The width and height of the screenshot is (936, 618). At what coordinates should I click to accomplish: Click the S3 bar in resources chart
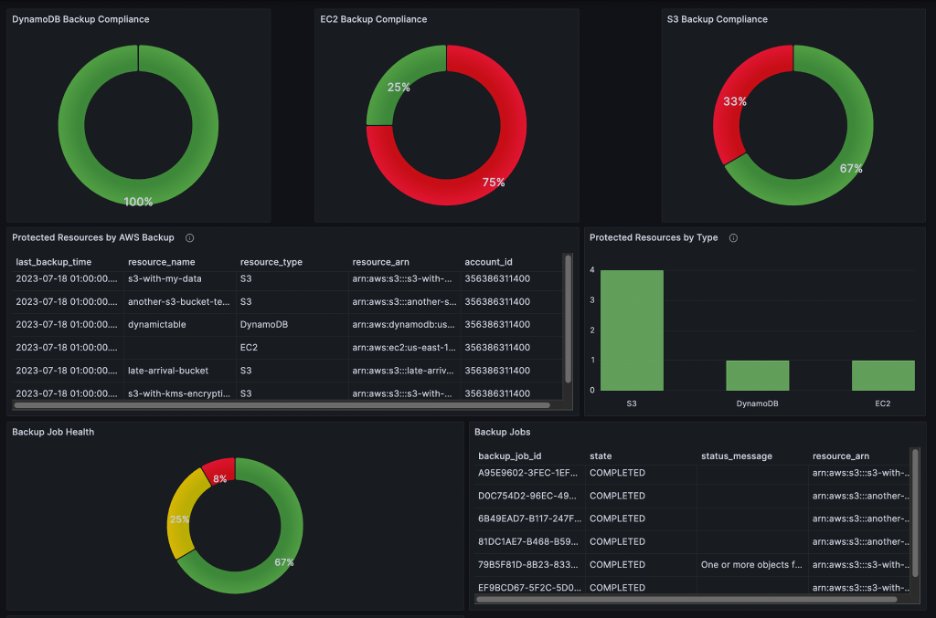coord(632,331)
